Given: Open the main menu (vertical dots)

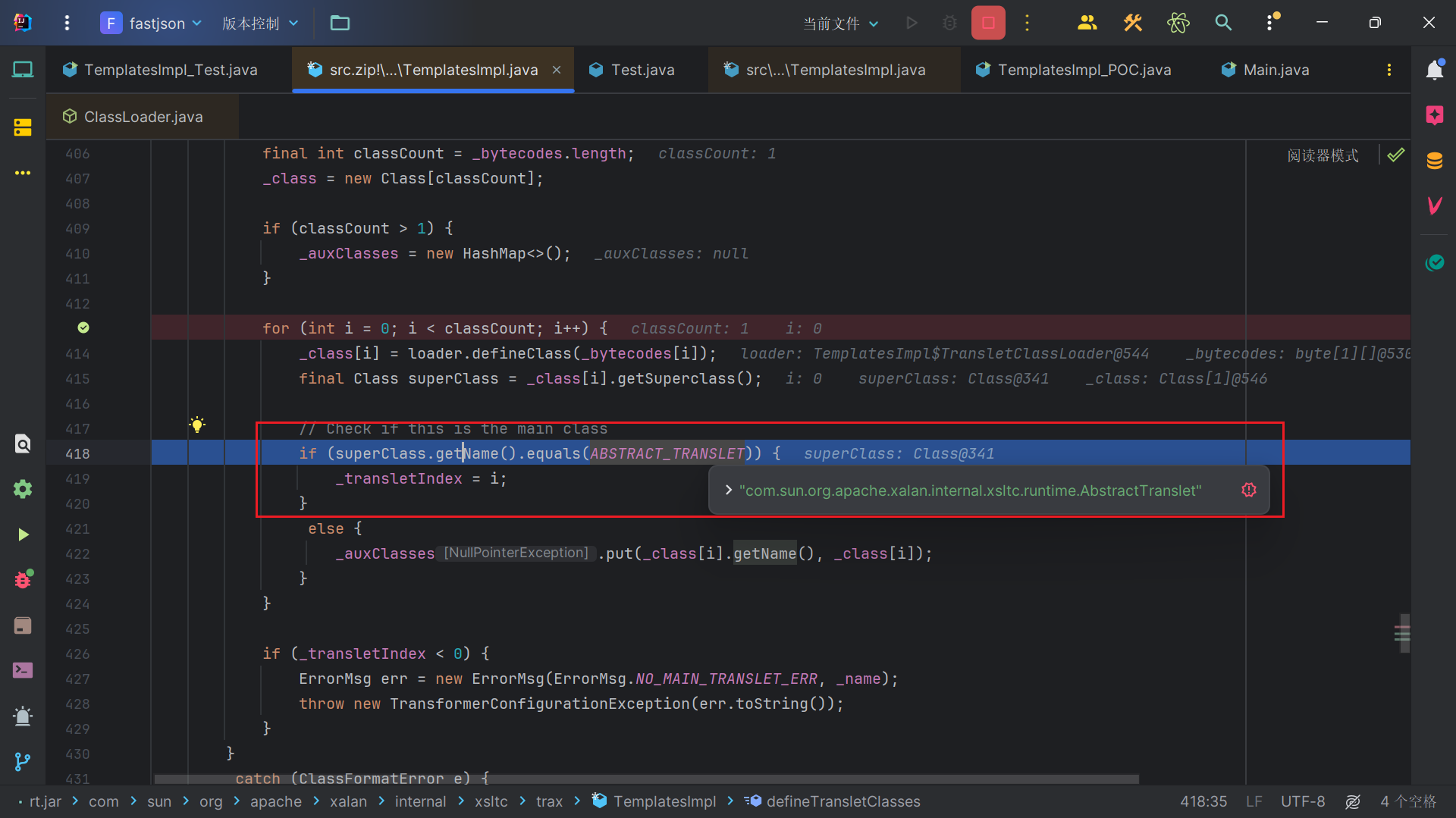Looking at the screenshot, I should [67, 24].
